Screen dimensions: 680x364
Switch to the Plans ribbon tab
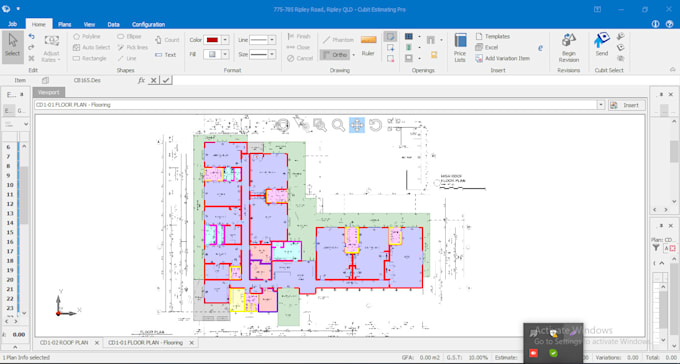click(x=65, y=25)
